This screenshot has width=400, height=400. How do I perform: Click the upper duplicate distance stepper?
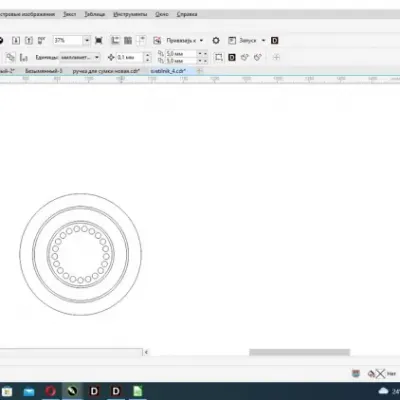202,53
